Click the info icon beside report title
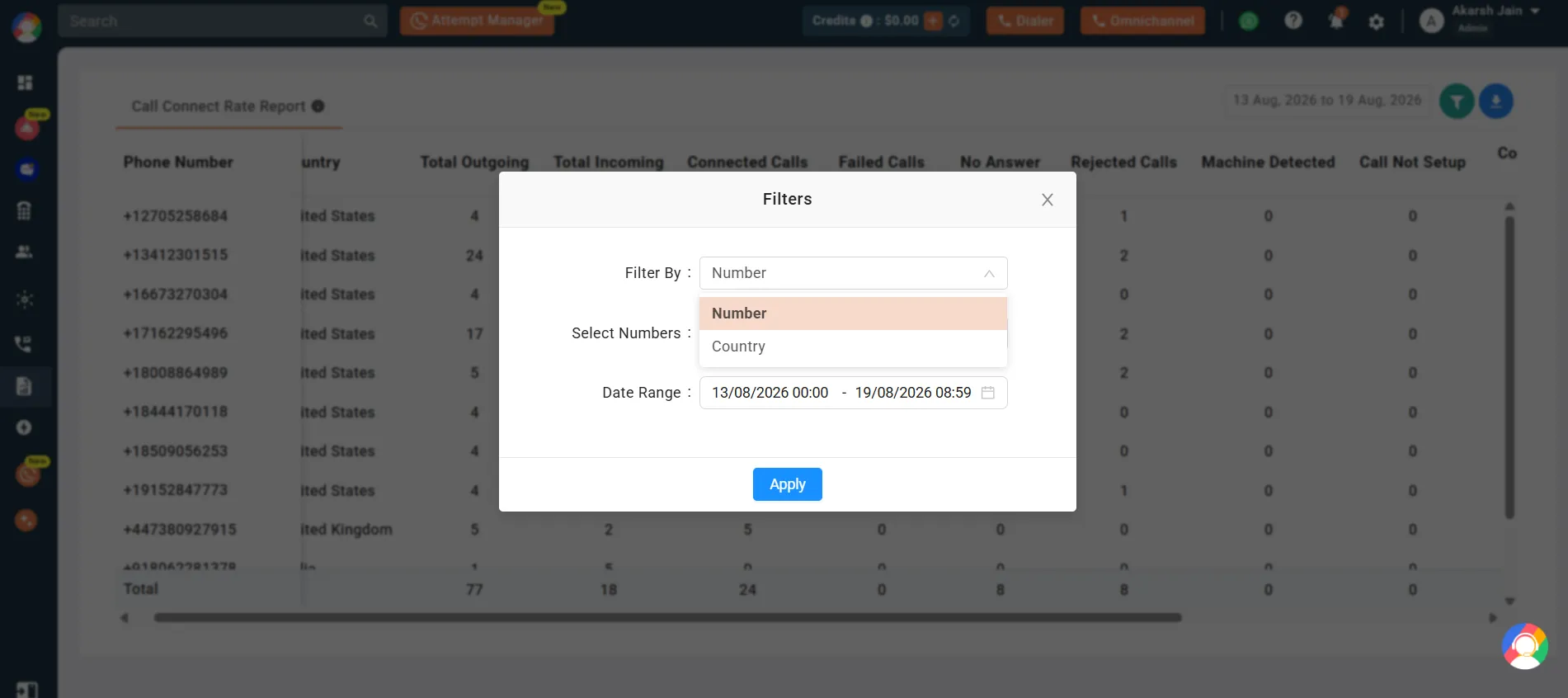 pyautogui.click(x=318, y=106)
